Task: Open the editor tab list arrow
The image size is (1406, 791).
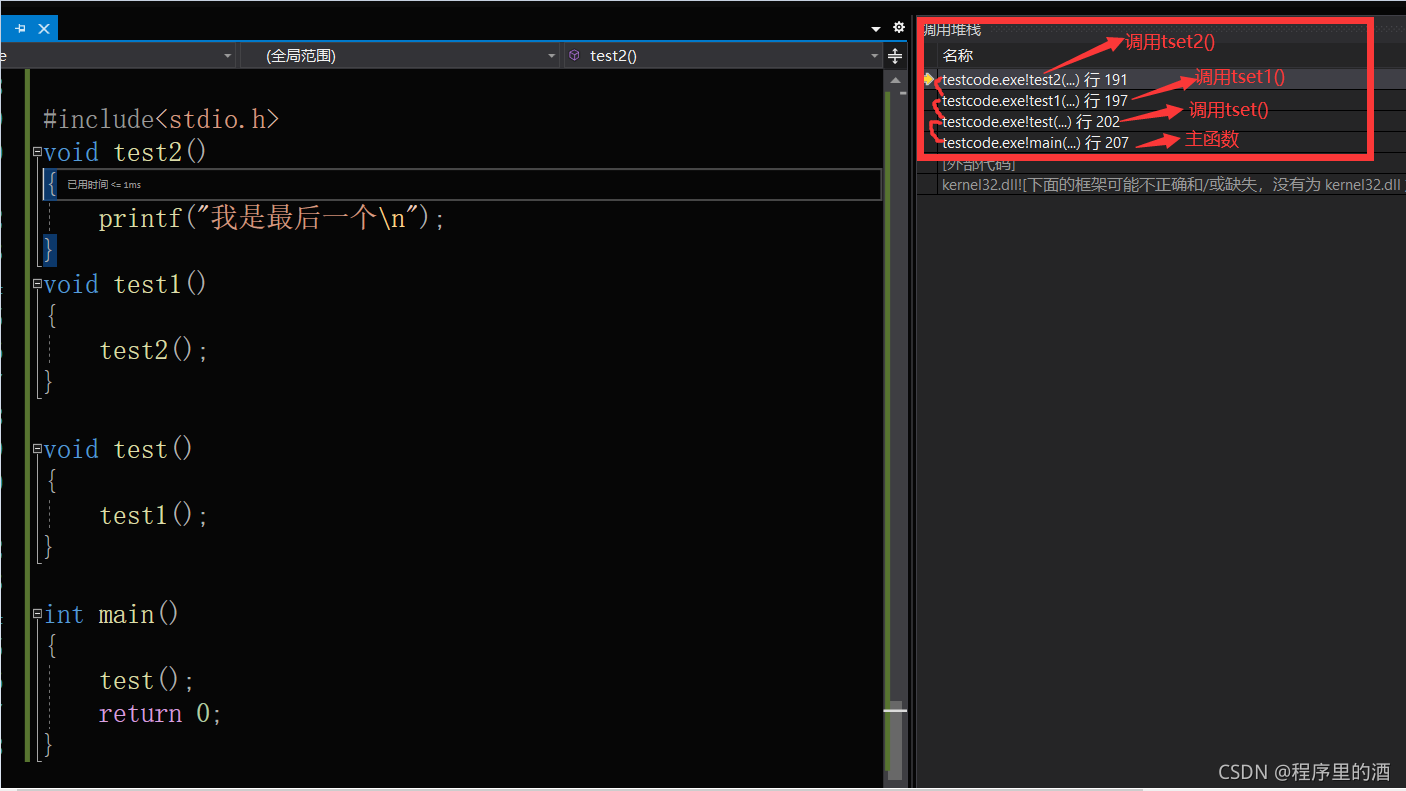Action: click(x=877, y=29)
